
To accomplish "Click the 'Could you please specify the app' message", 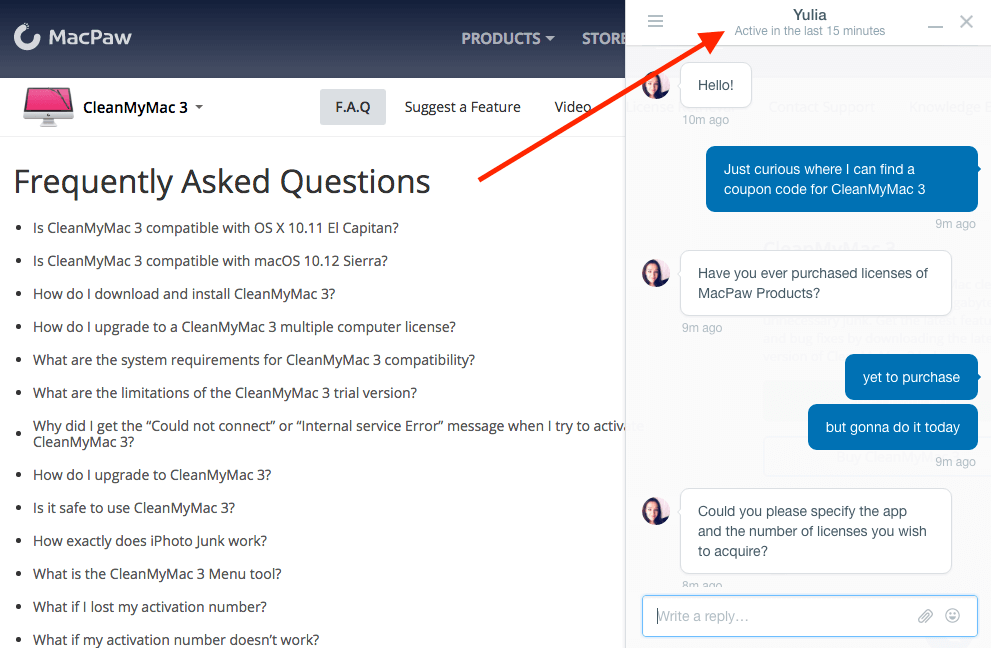I will (x=815, y=531).
